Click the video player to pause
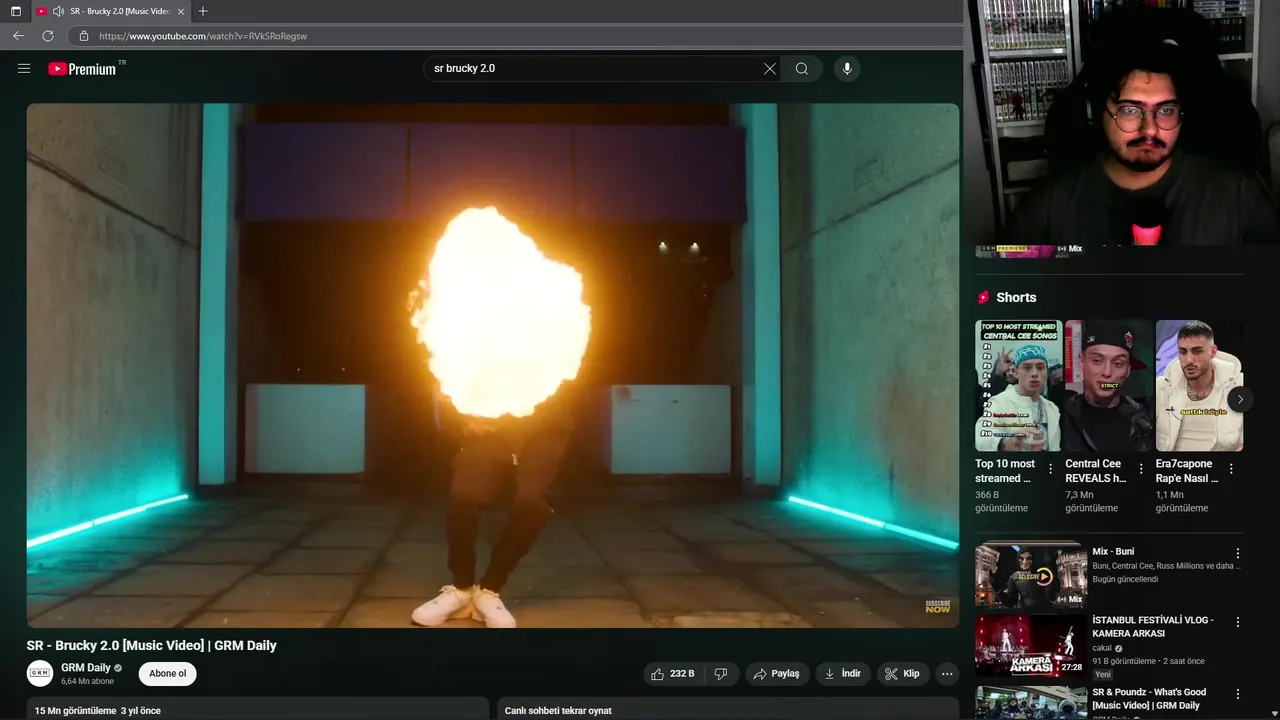The width and height of the screenshot is (1280, 720). [x=493, y=365]
